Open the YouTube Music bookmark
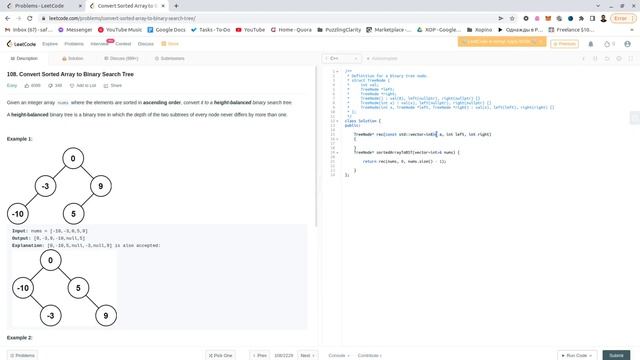This screenshot has height=360, width=640. point(120,30)
